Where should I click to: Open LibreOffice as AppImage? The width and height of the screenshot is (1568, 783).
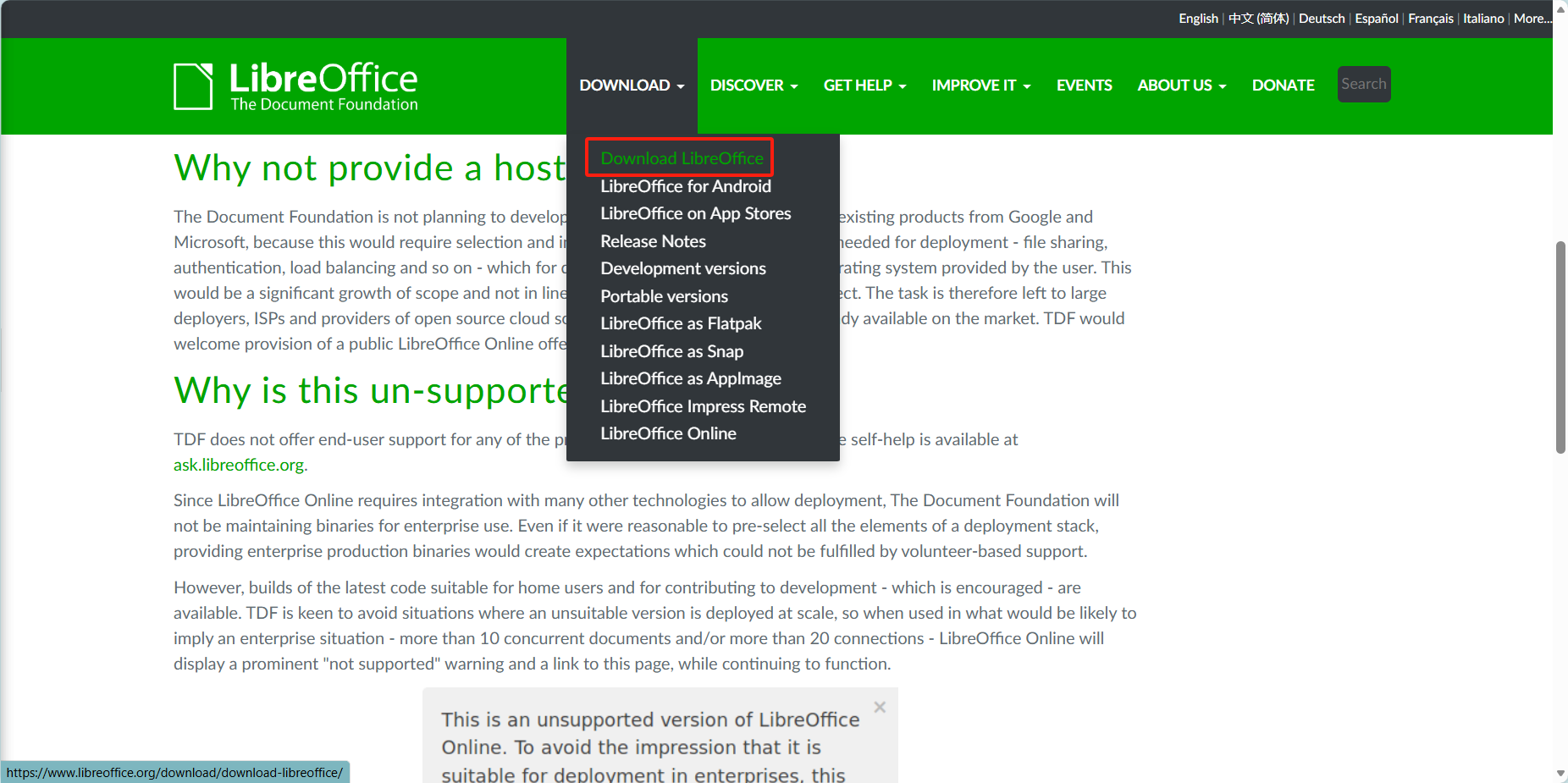pyautogui.click(x=691, y=378)
